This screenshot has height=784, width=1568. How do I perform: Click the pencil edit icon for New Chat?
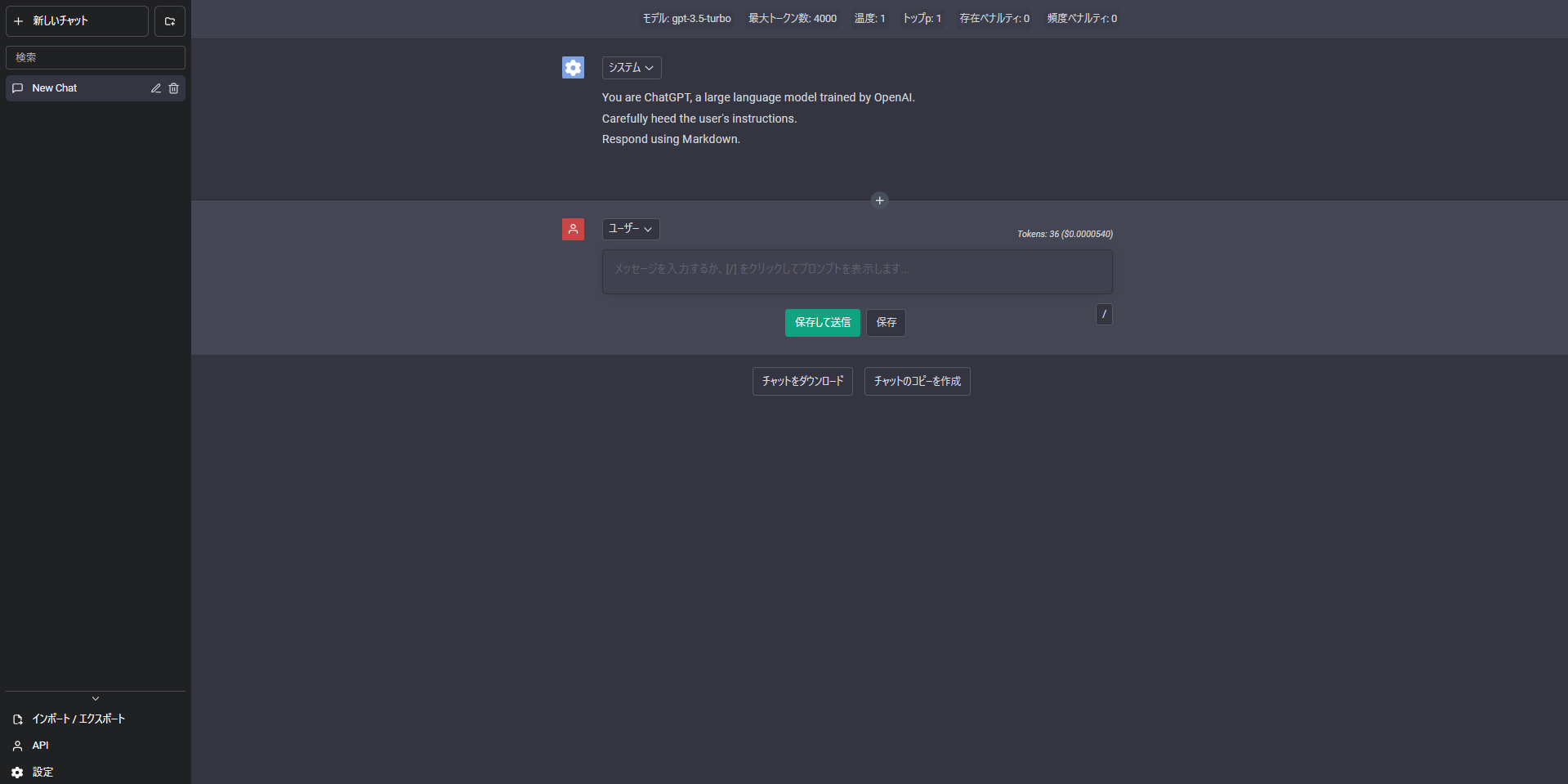coord(156,88)
